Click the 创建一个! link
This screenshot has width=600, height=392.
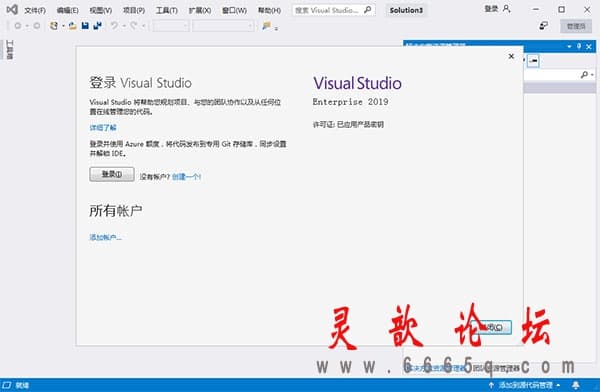pos(186,176)
